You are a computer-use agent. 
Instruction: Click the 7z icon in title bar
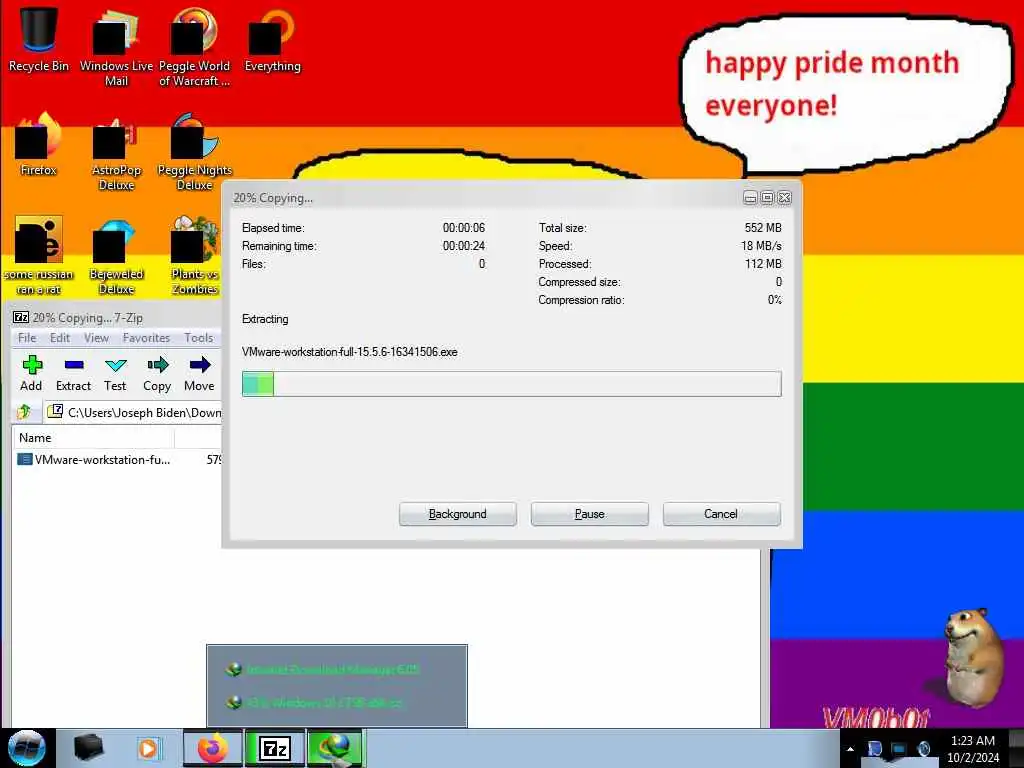(x=21, y=317)
